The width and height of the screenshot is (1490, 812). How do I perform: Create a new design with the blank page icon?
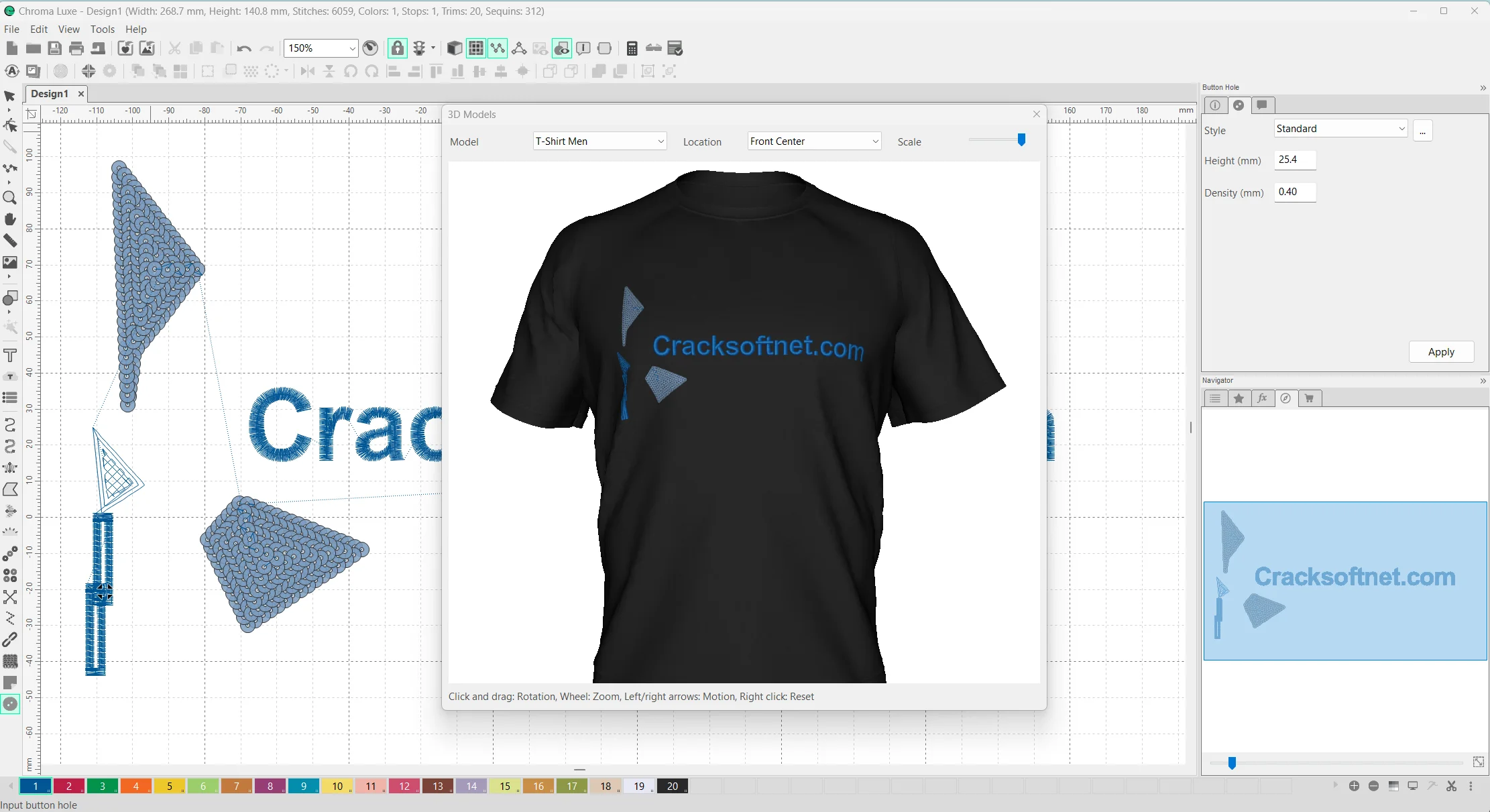tap(11, 48)
